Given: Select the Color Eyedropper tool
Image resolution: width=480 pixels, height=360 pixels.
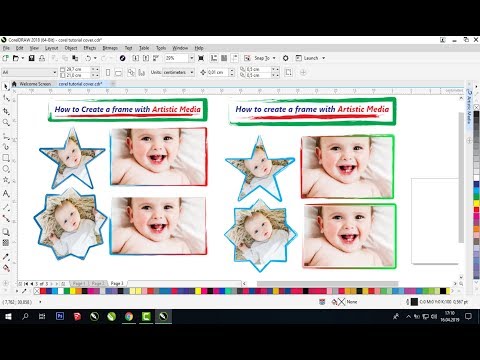Looking at the screenshot, I should coord(6,257).
